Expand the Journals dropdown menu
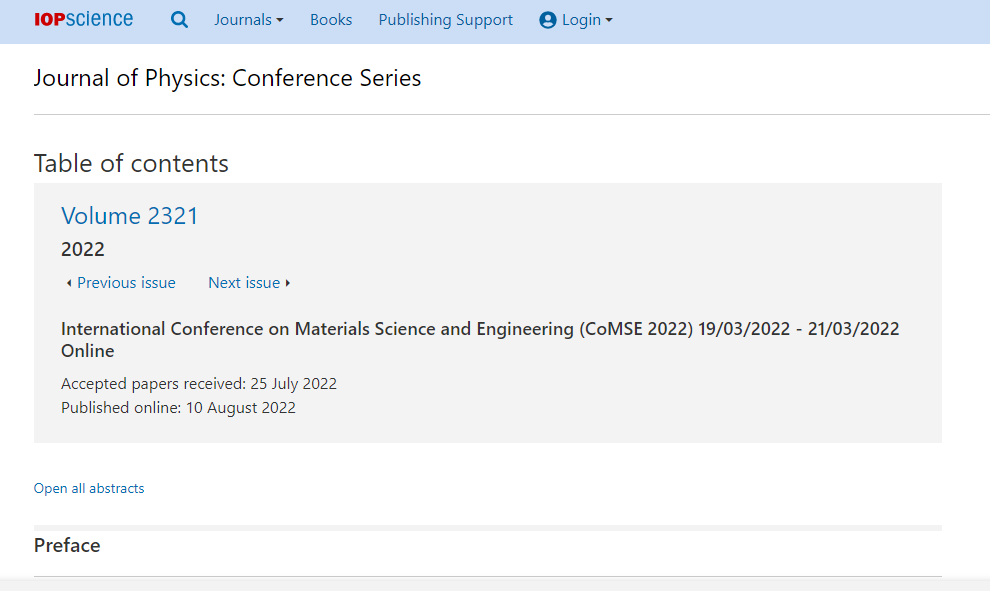Screen dimensions: 990x591 coord(249,20)
